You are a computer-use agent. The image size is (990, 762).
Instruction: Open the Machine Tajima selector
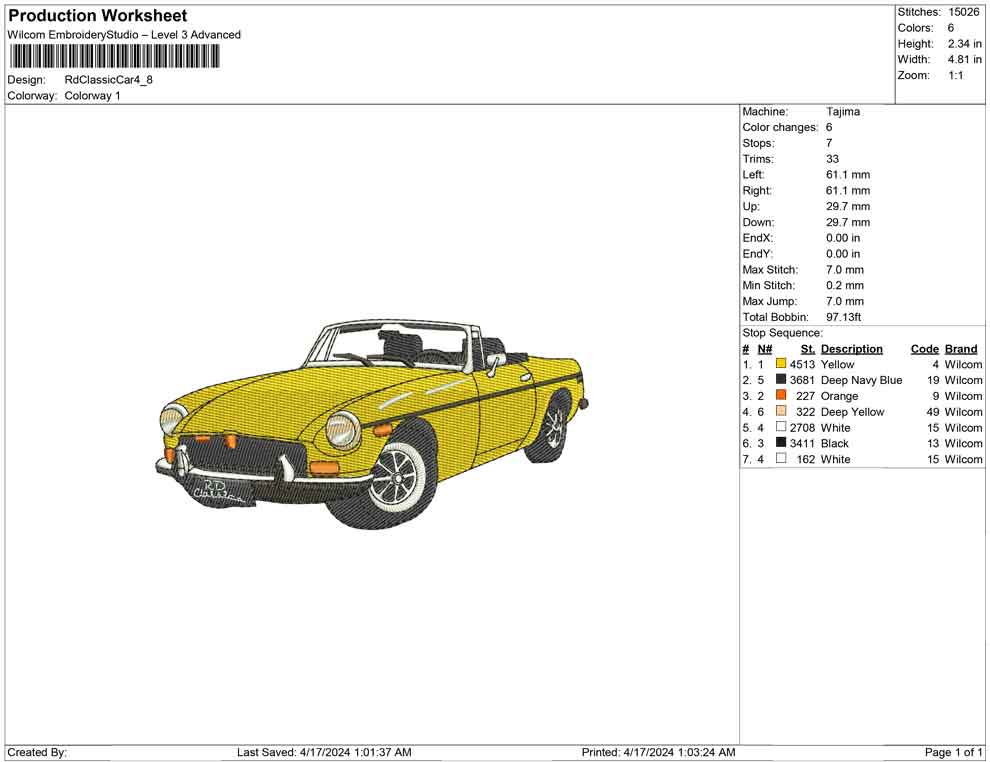point(841,112)
